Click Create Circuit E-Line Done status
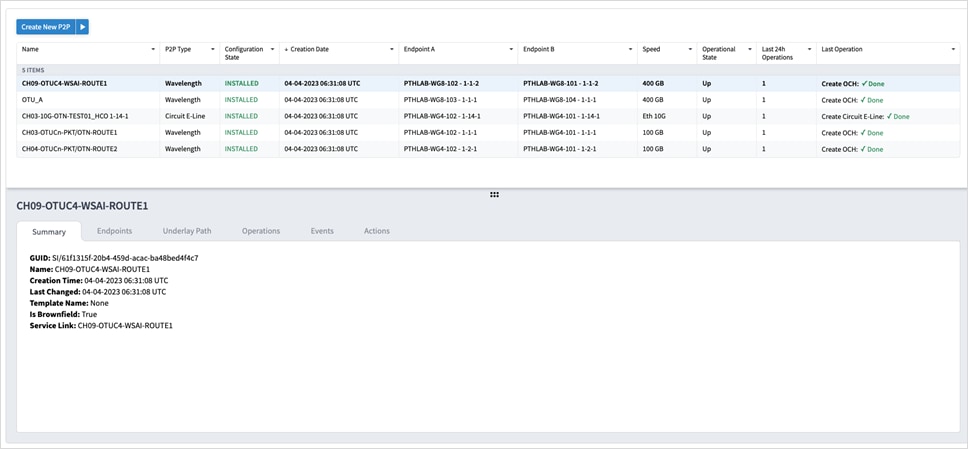968x449 pixels. pyautogui.click(x=866, y=116)
